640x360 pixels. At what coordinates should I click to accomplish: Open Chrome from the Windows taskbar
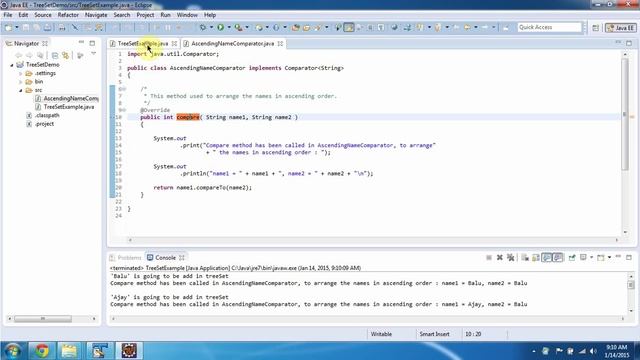coord(42,351)
